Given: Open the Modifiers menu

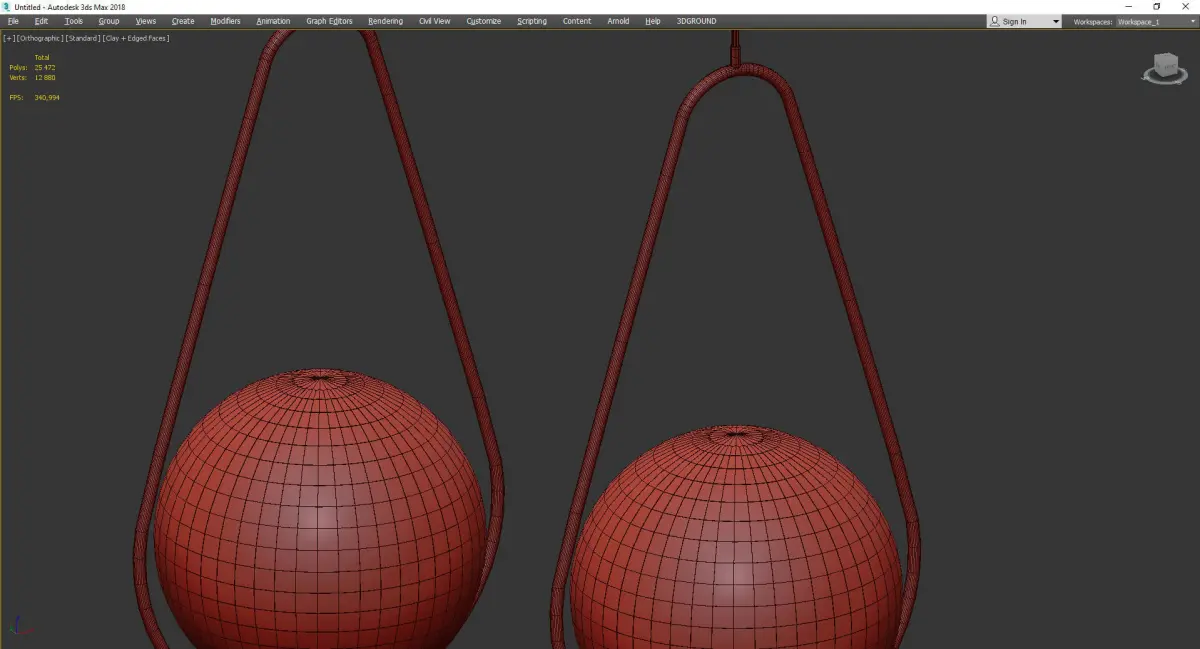Looking at the screenshot, I should 225,21.
